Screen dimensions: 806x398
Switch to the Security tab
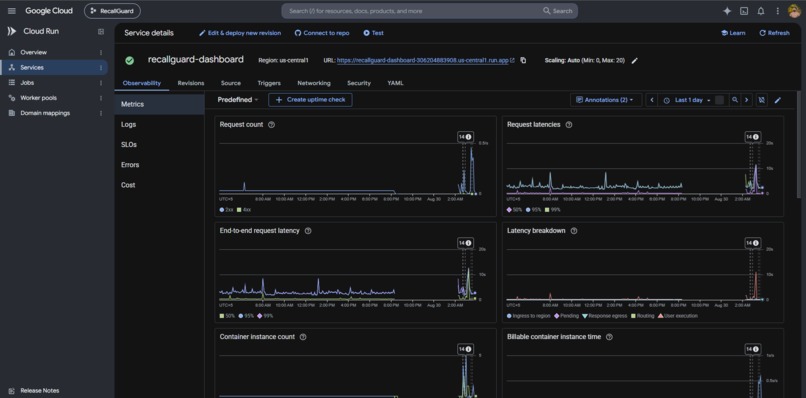tap(359, 83)
